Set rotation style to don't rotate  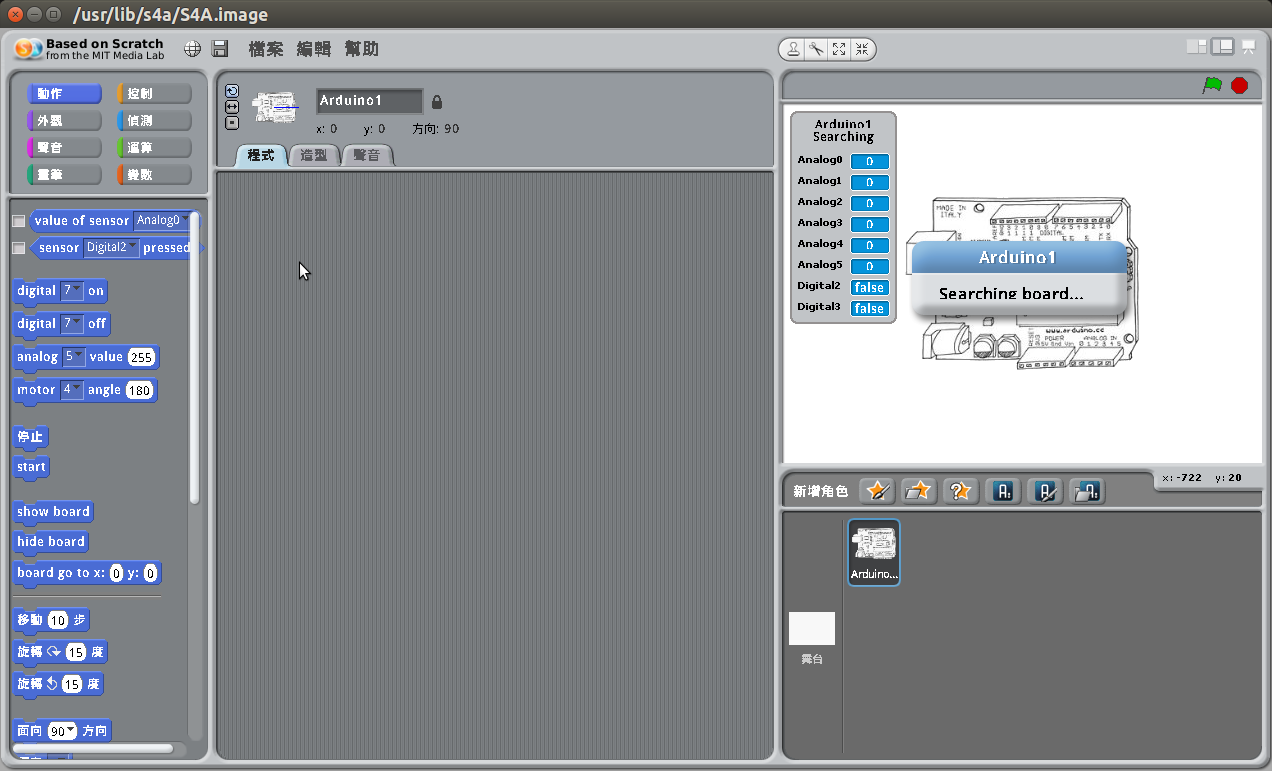(232, 123)
